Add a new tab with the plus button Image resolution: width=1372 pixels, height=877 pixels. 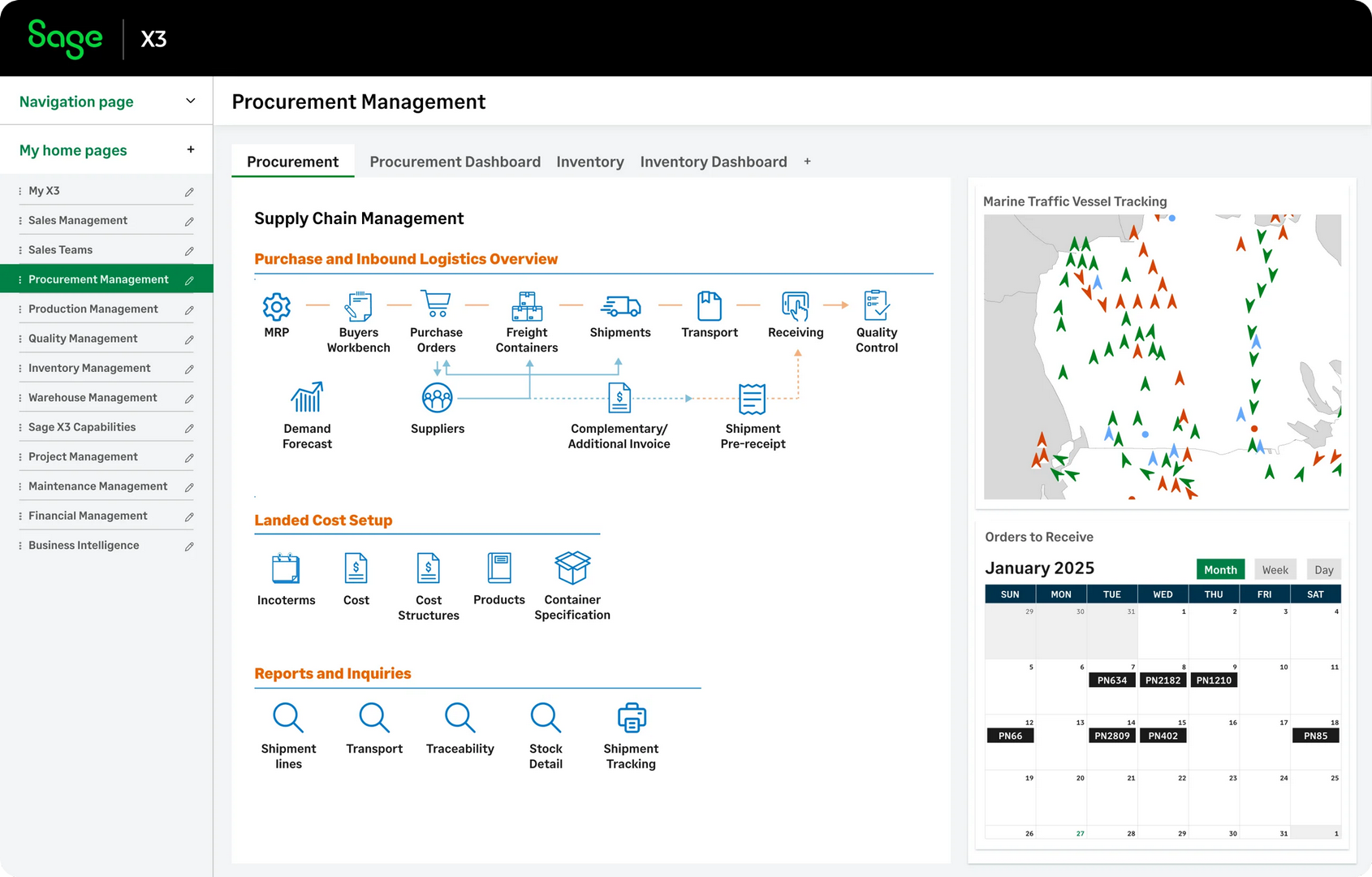tap(807, 162)
